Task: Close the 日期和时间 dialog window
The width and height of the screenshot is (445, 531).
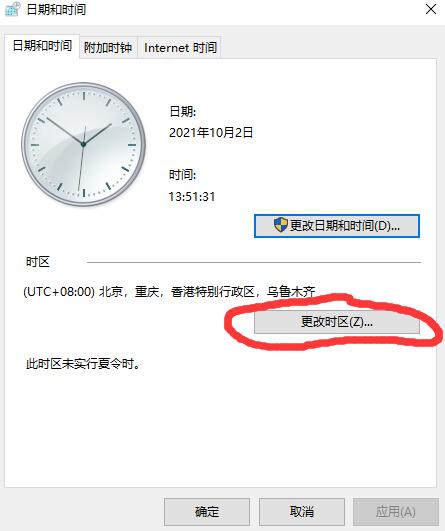Action: coord(430,9)
